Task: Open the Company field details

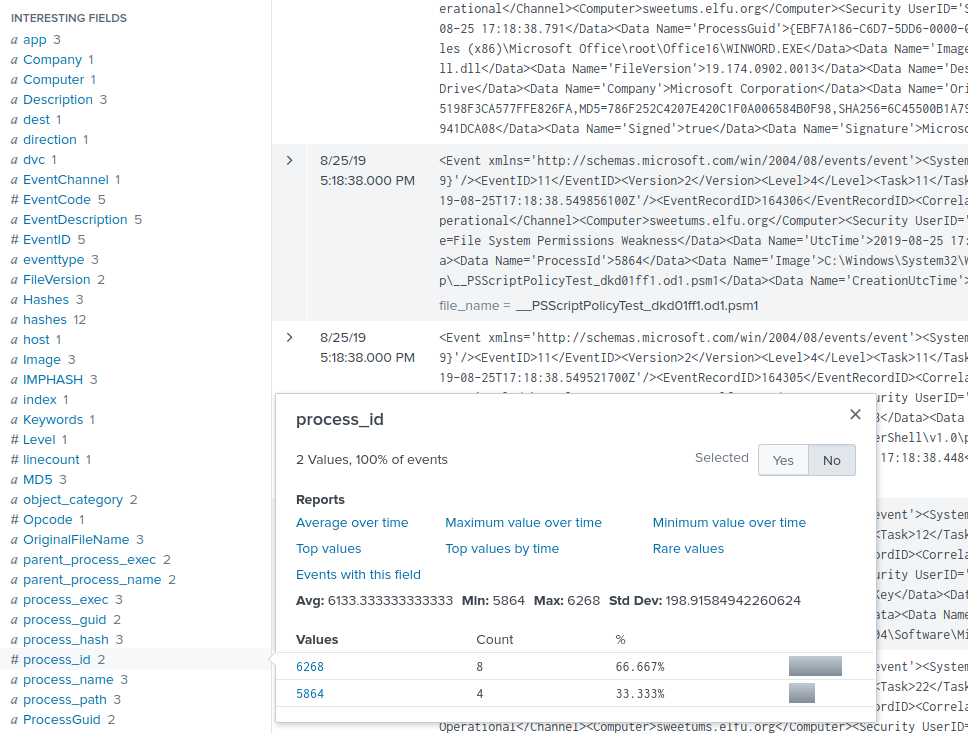Action: [x=52, y=59]
